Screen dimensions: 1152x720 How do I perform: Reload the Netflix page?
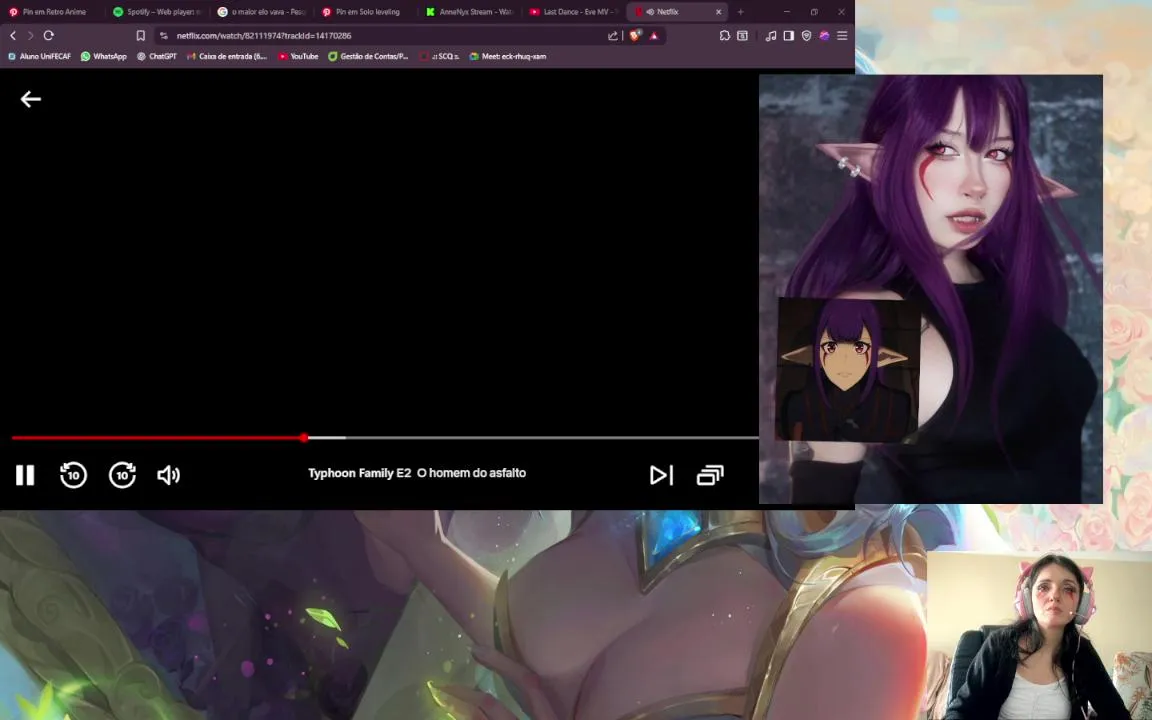(48, 35)
